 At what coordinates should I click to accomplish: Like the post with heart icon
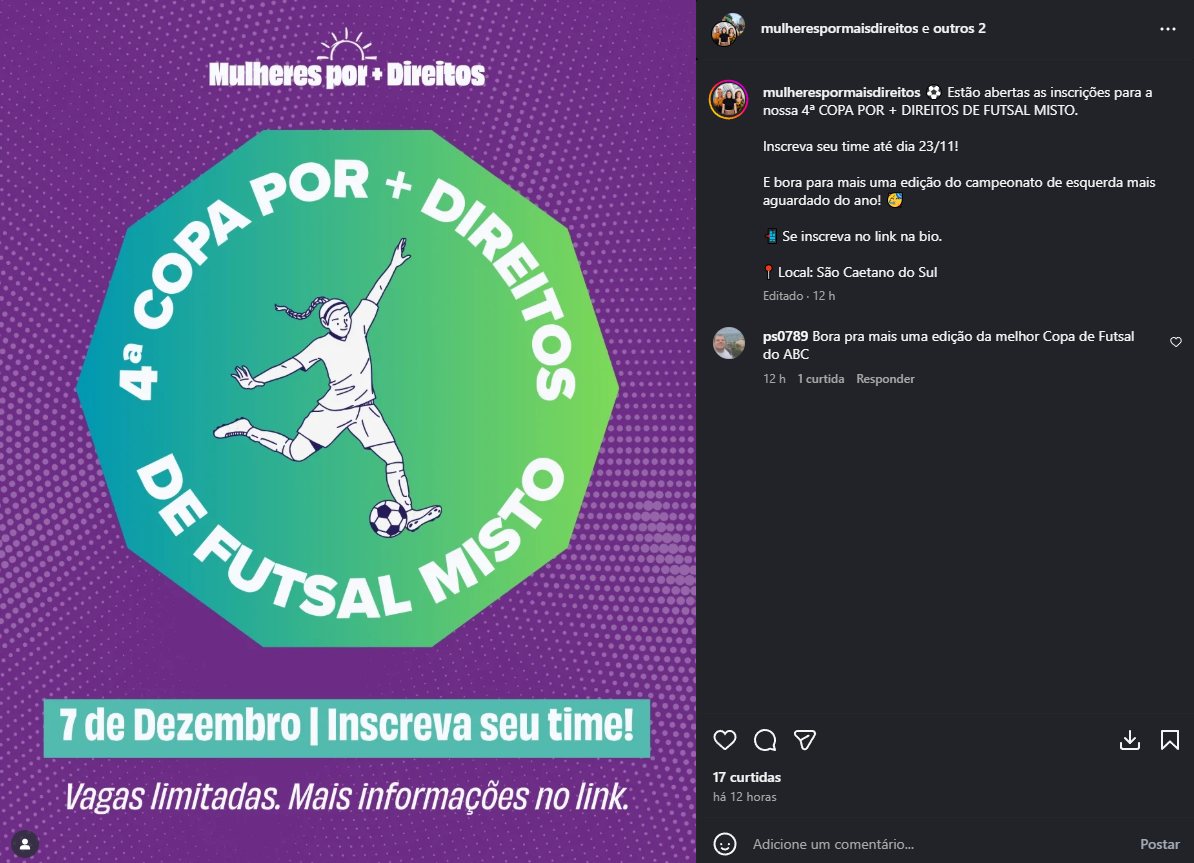(x=725, y=740)
